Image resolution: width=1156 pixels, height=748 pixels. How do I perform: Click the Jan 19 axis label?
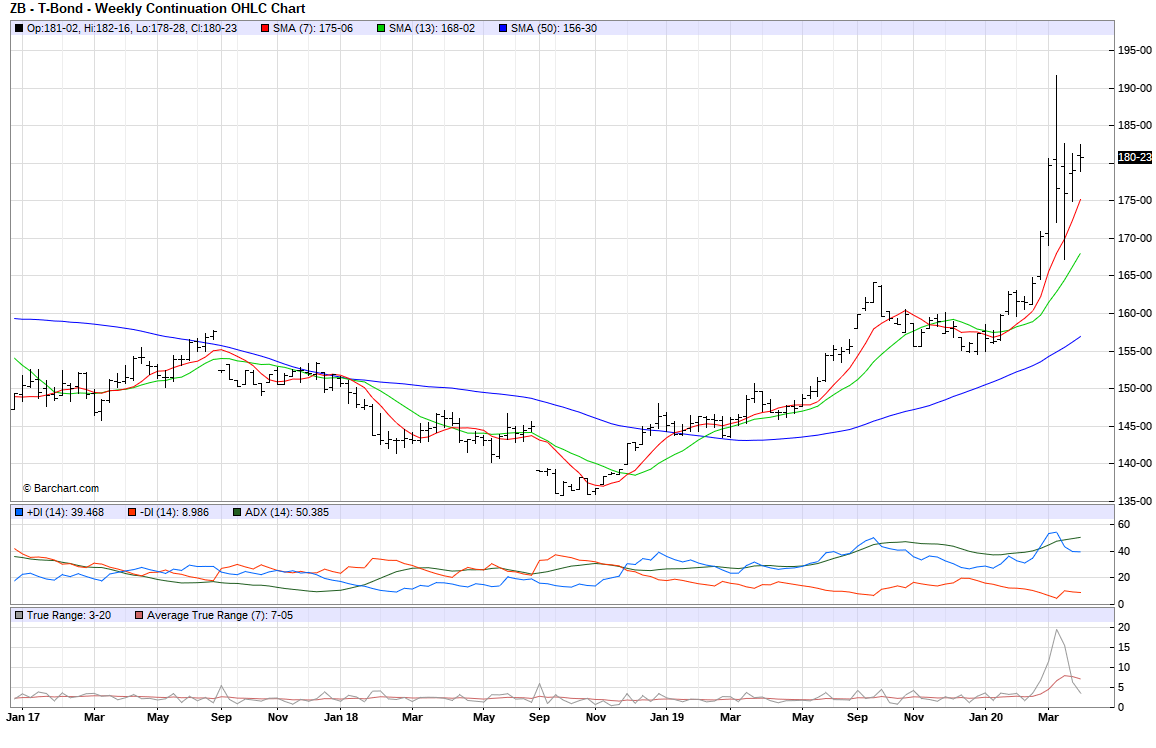click(x=667, y=717)
